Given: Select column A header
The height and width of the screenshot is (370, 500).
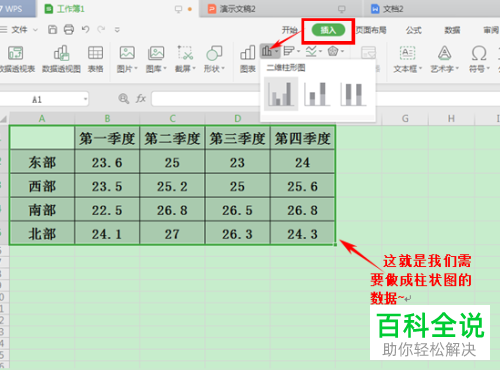Looking at the screenshot, I should pos(42,118).
